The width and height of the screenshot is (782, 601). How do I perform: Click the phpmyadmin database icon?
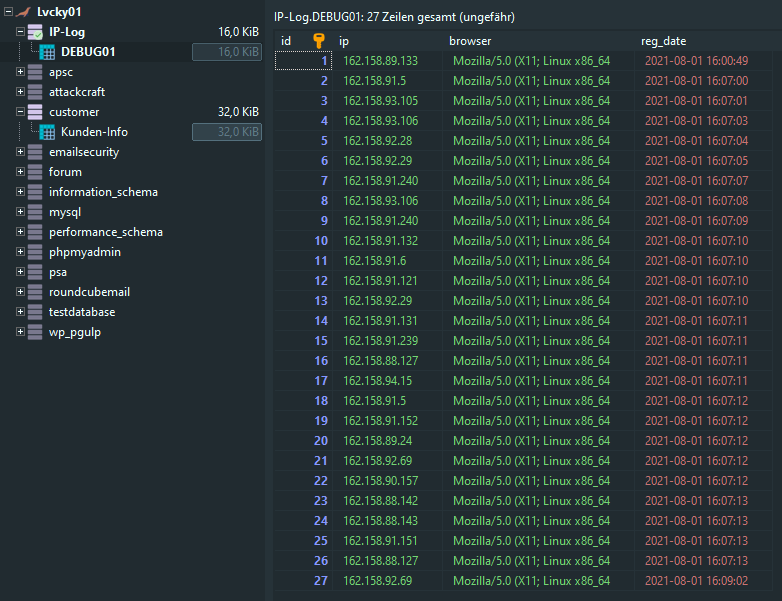point(35,252)
